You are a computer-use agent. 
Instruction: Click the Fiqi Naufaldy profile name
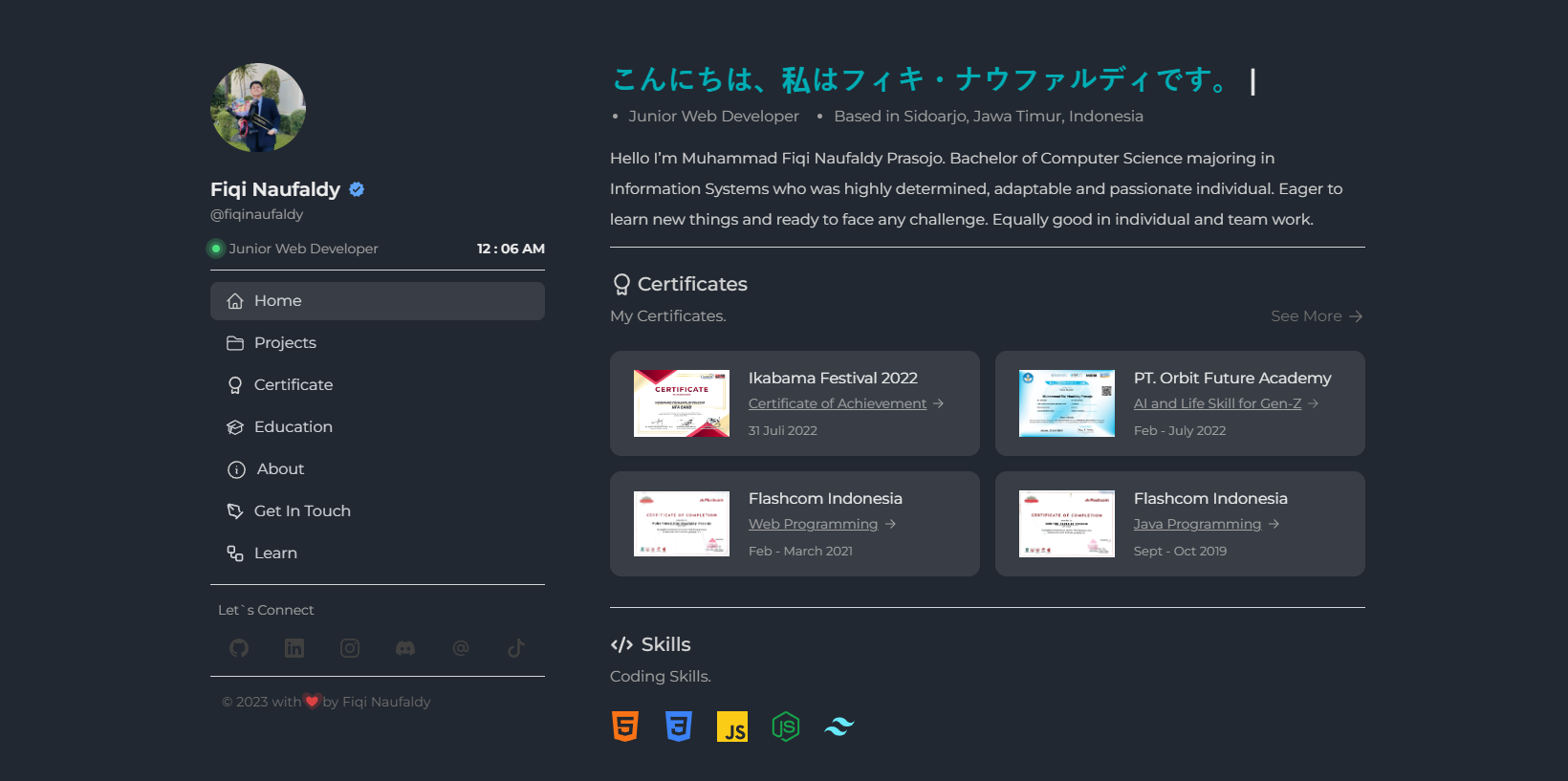(x=275, y=189)
